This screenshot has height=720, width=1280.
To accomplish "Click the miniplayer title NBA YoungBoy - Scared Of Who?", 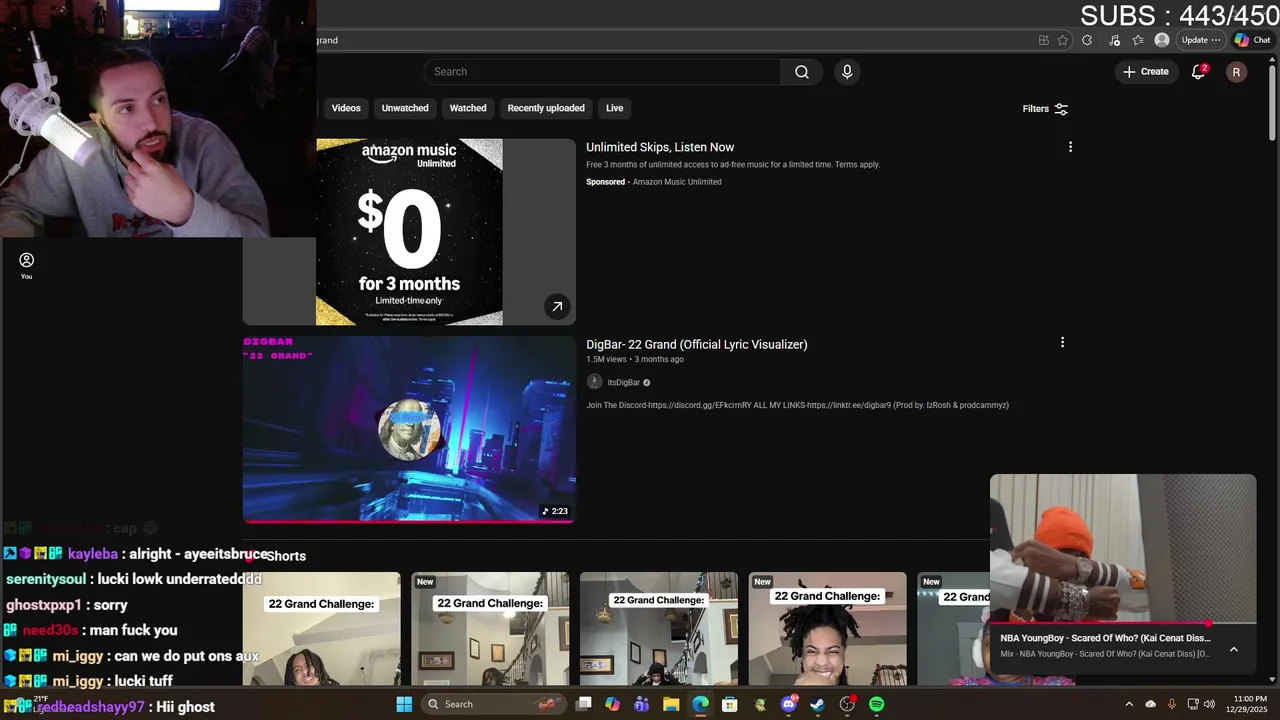I will click(x=1105, y=638).
